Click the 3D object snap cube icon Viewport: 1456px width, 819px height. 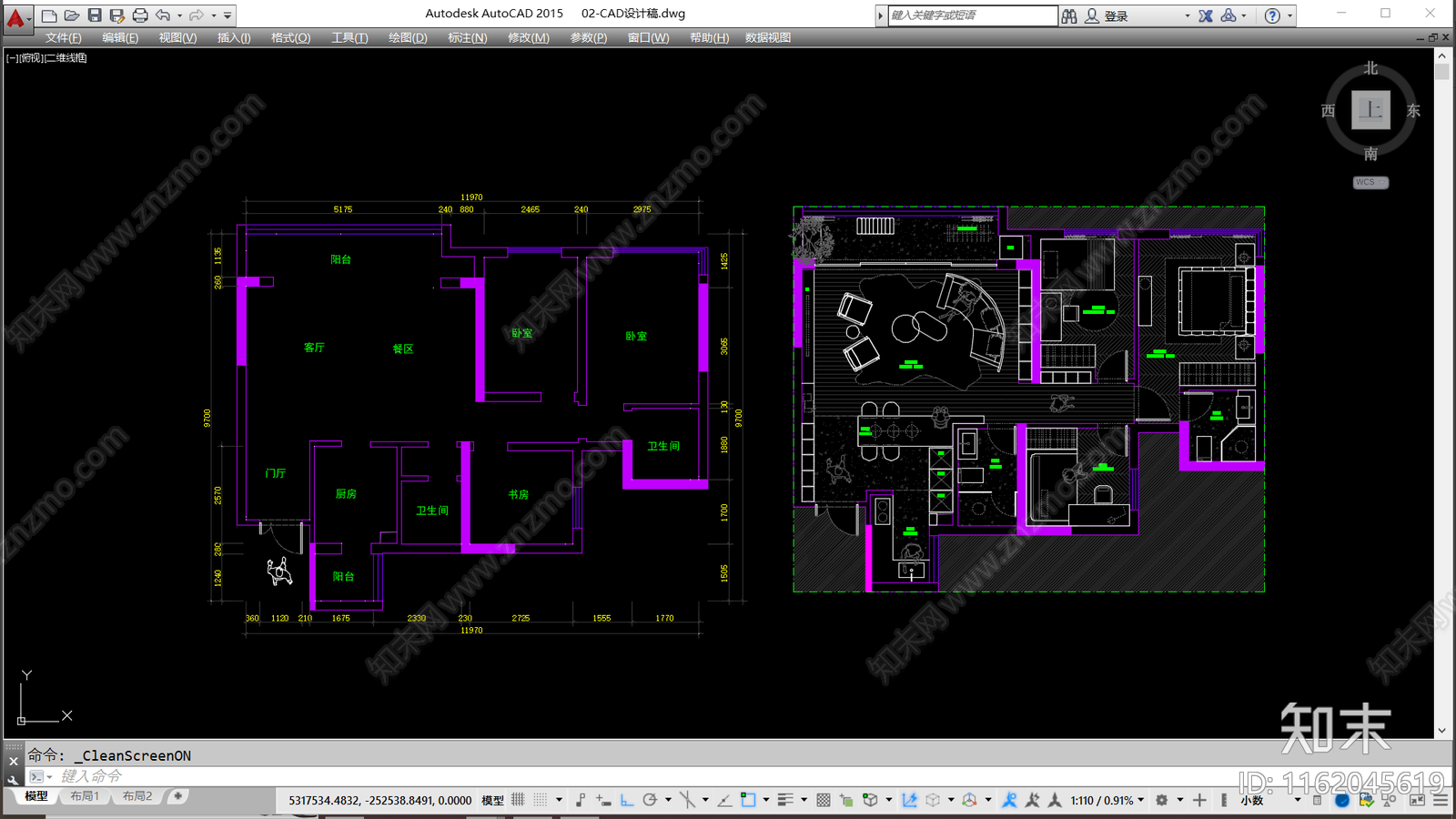[870, 800]
